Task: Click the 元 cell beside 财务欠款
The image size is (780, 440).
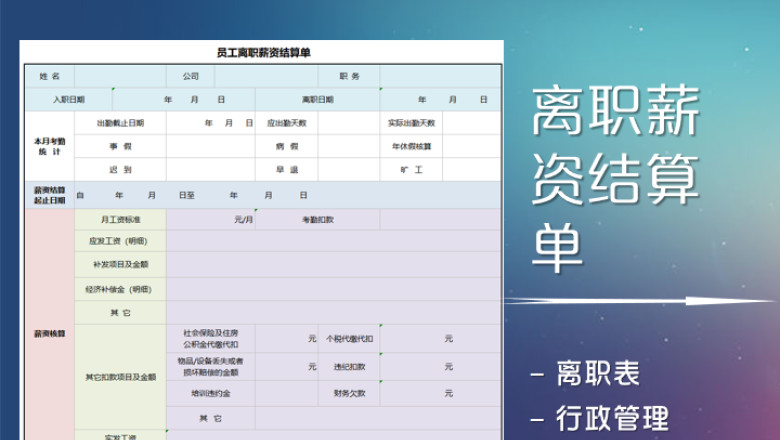Action: coord(440,393)
